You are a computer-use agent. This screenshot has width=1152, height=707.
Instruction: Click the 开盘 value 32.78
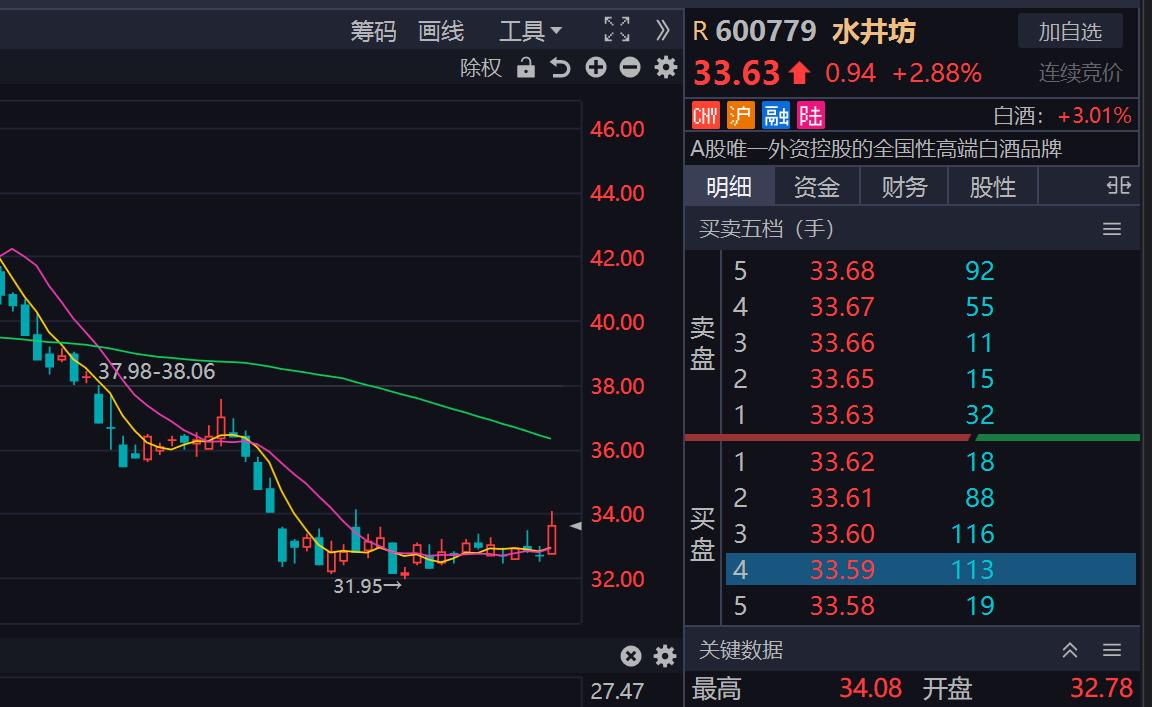coord(1101,689)
